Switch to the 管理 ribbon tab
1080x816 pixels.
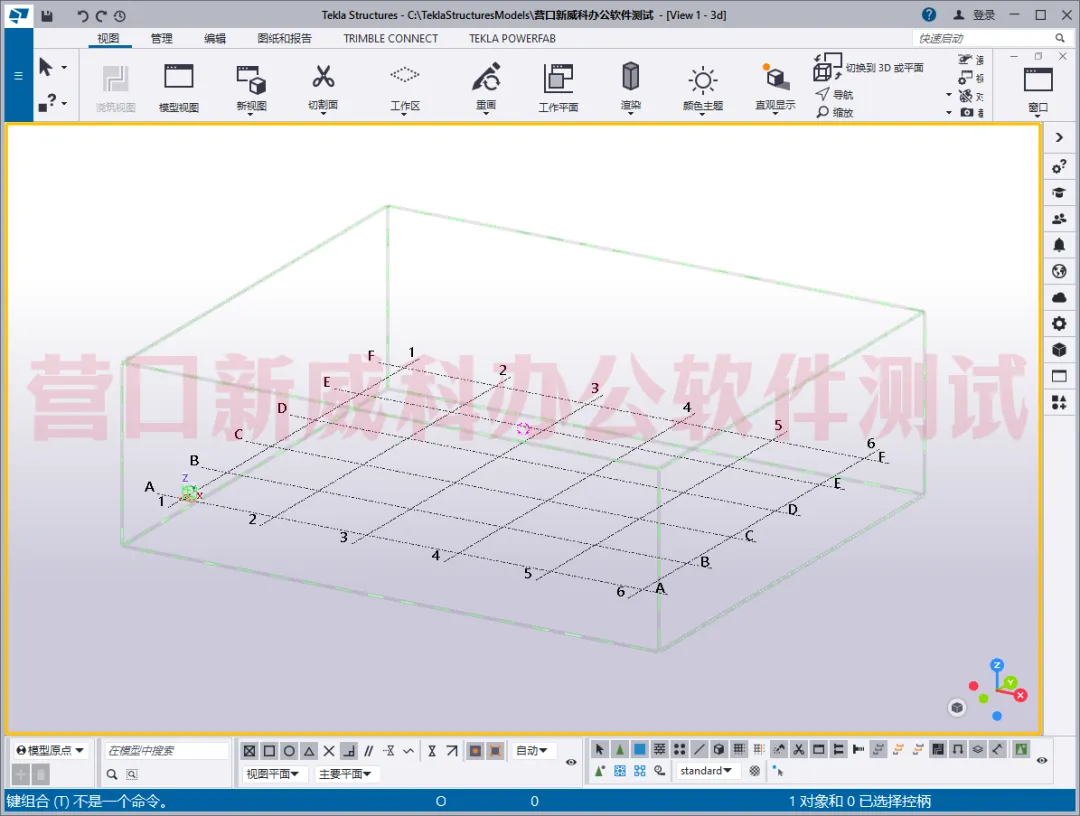[161, 38]
